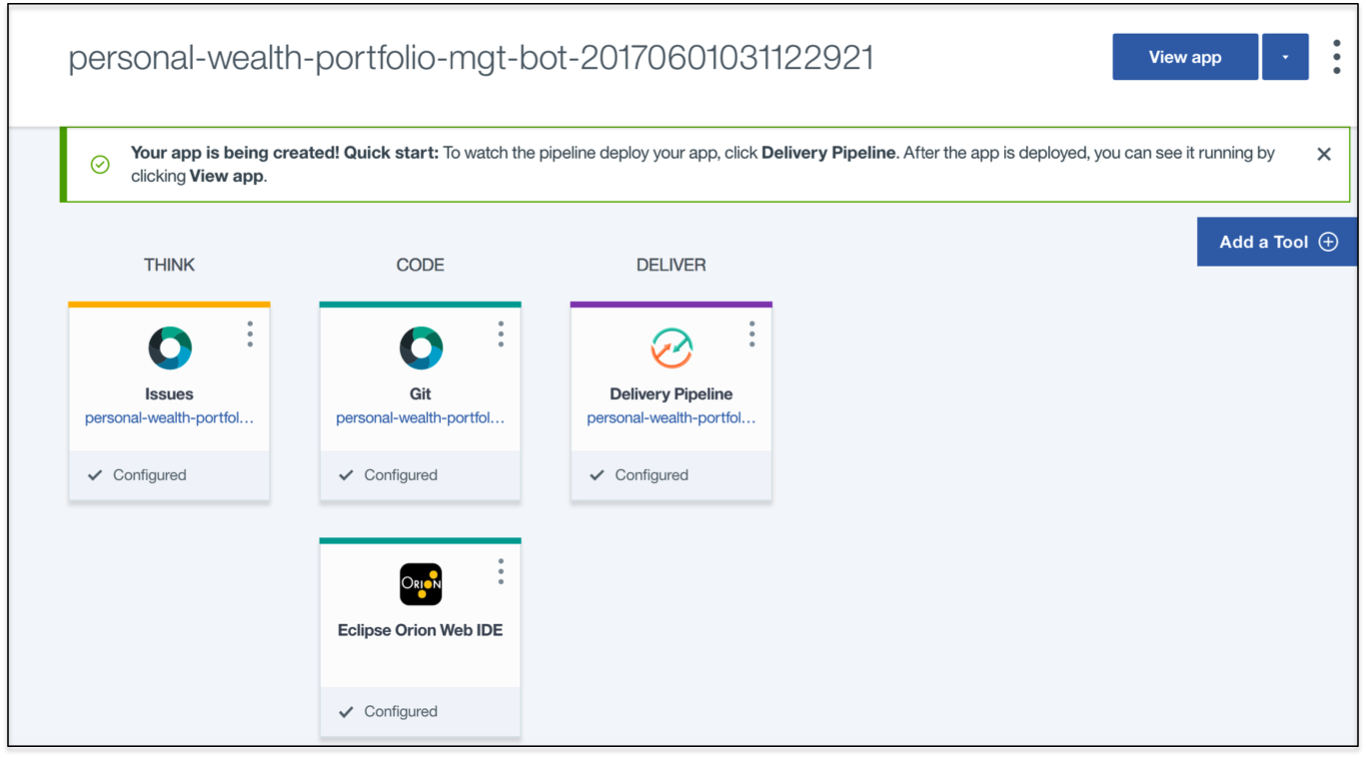Screen dimensions: 1366x758
Task: Open the Delivery Pipeline icon
Action: coord(671,348)
